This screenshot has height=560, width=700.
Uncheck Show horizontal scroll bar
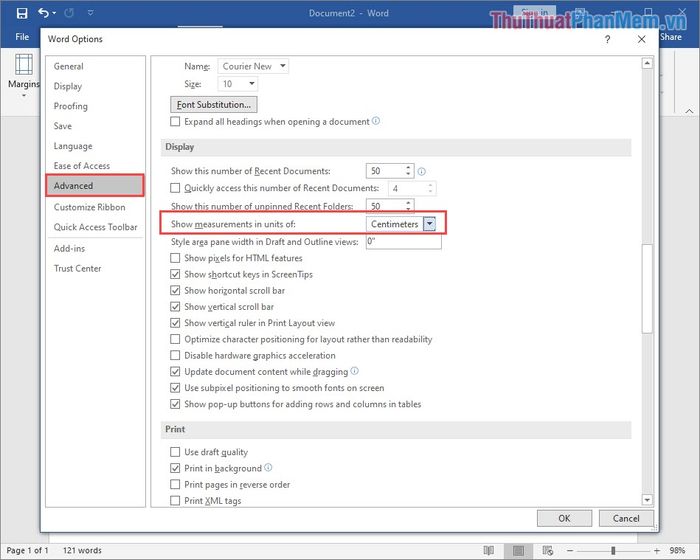(x=175, y=290)
